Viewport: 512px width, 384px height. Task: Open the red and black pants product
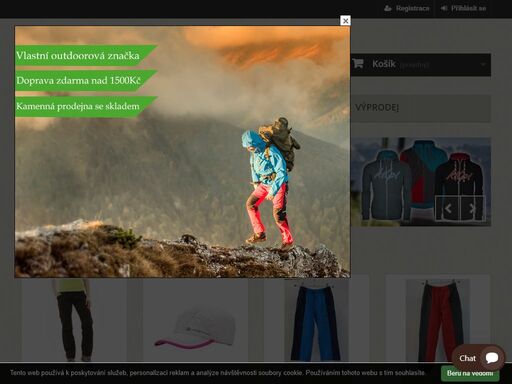click(x=438, y=321)
